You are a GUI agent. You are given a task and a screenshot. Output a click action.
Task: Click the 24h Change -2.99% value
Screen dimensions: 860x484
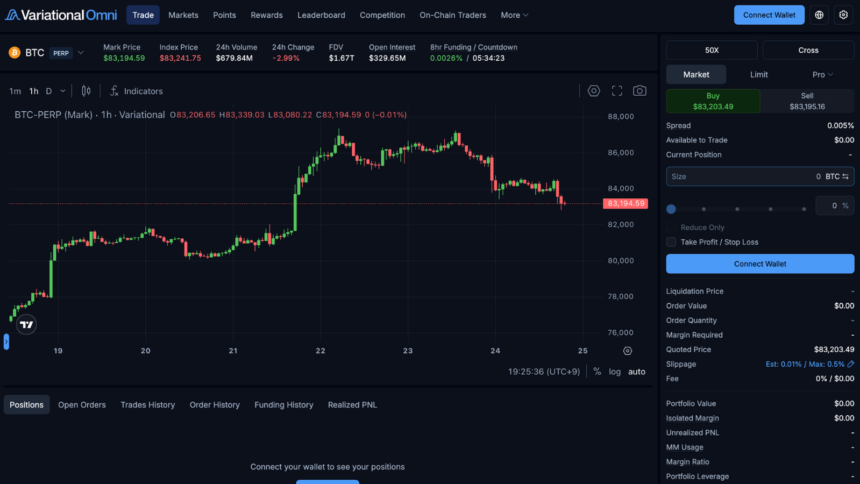(x=286, y=58)
